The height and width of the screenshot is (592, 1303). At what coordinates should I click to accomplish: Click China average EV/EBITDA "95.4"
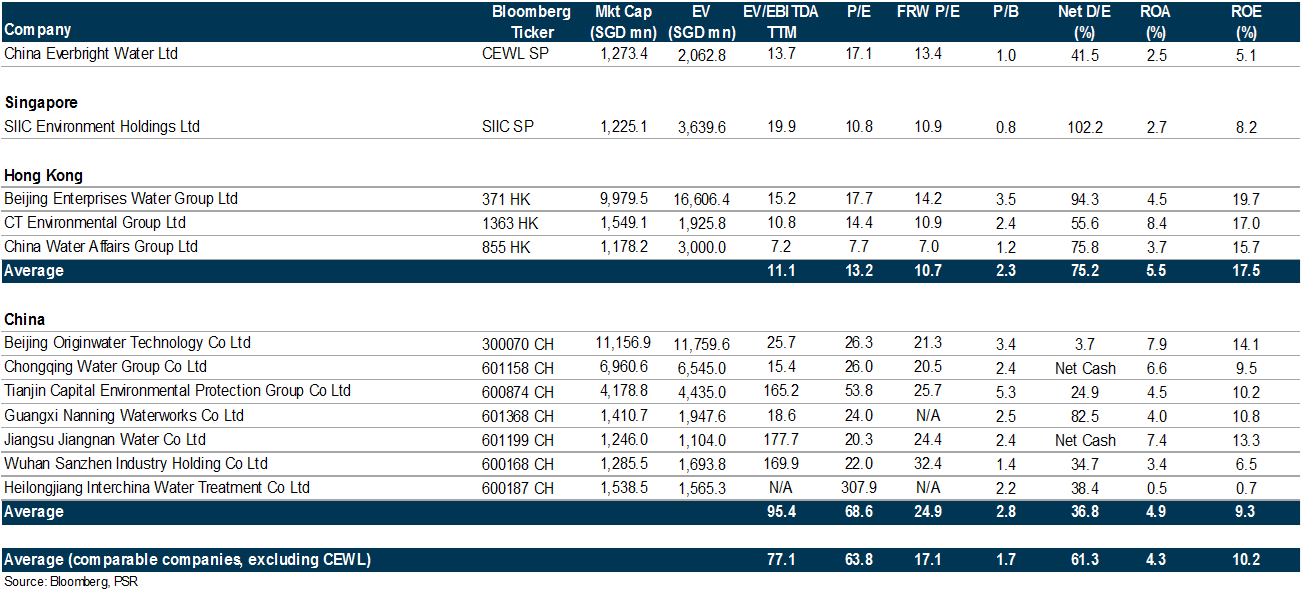click(x=780, y=511)
